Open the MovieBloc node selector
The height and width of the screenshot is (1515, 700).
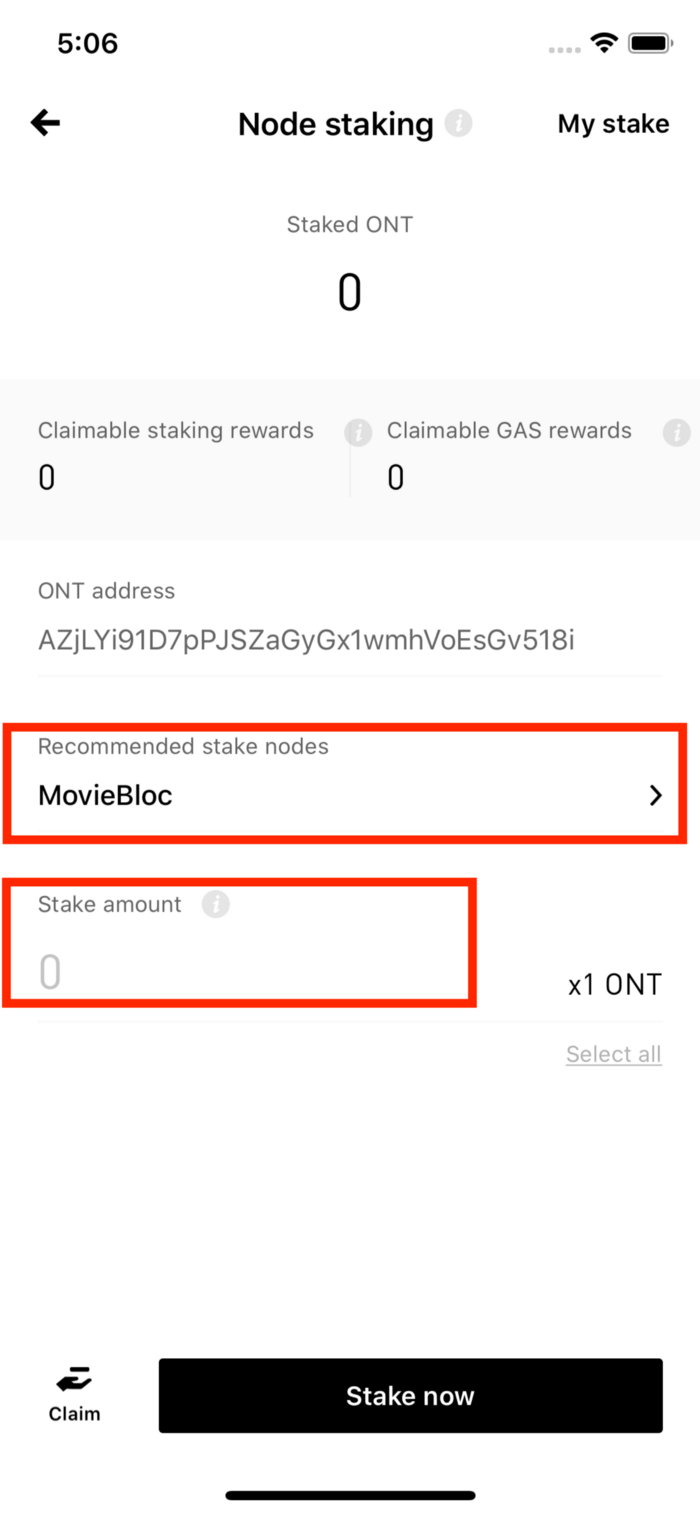point(106,795)
